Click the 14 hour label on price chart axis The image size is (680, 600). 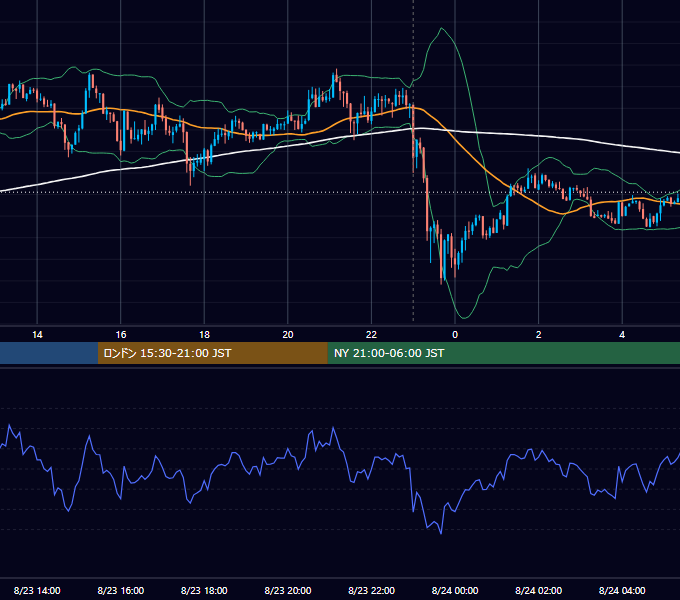[x=37, y=335]
